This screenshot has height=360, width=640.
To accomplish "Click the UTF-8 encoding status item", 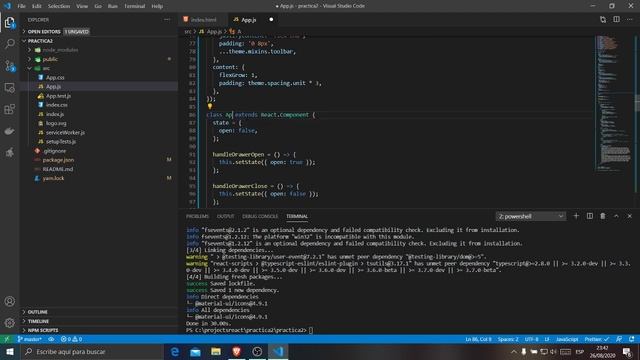I will tap(531, 339).
